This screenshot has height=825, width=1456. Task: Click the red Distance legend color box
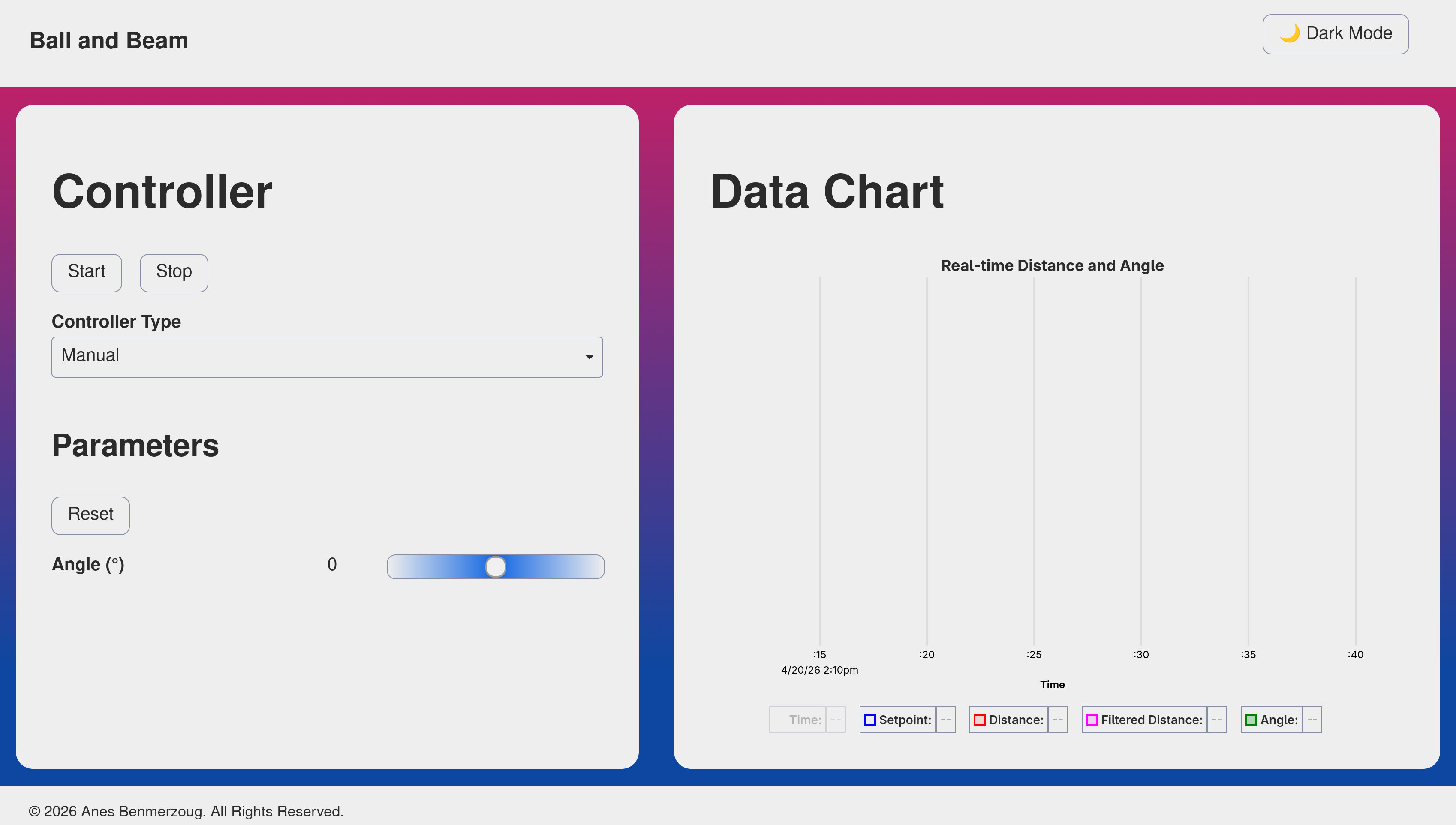980,720
